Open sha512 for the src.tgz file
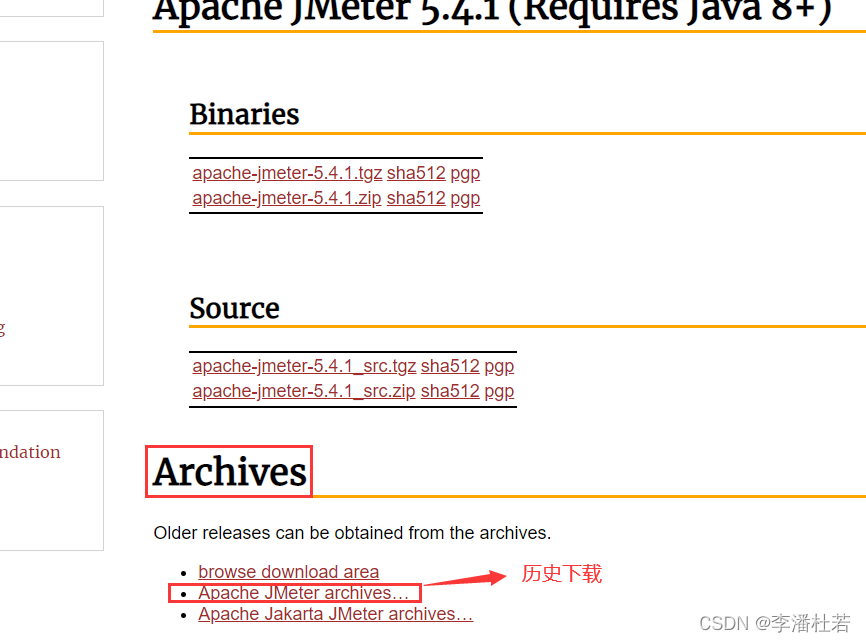Image resolution: width=866 pixels, height=642 pixels. click(x=450, y=366)
